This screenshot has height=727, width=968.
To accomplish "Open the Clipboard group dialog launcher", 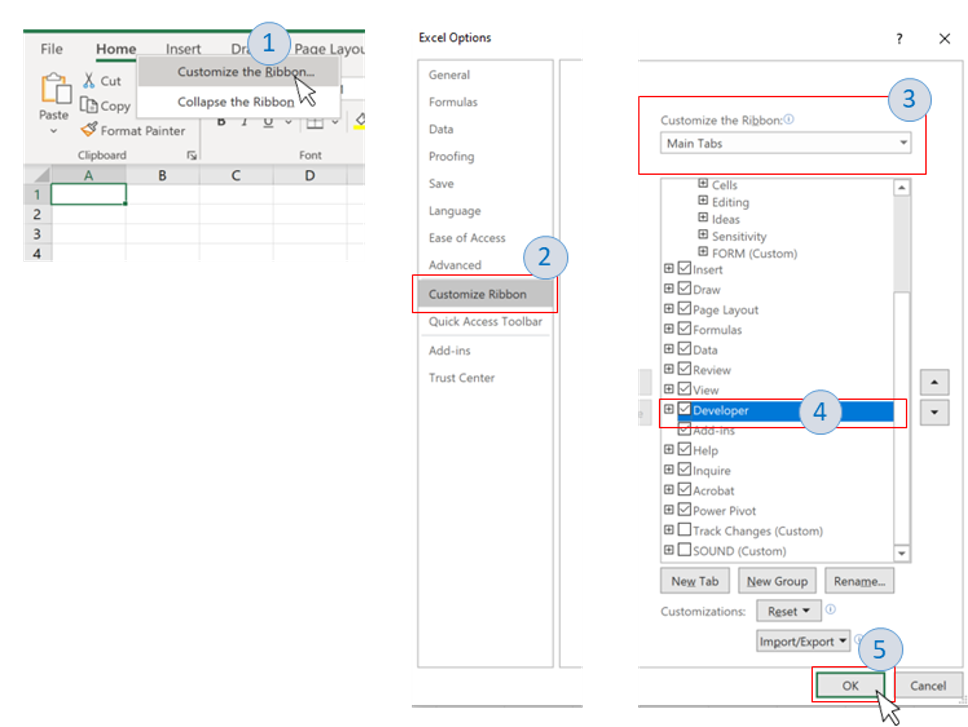I will [191, 156].
